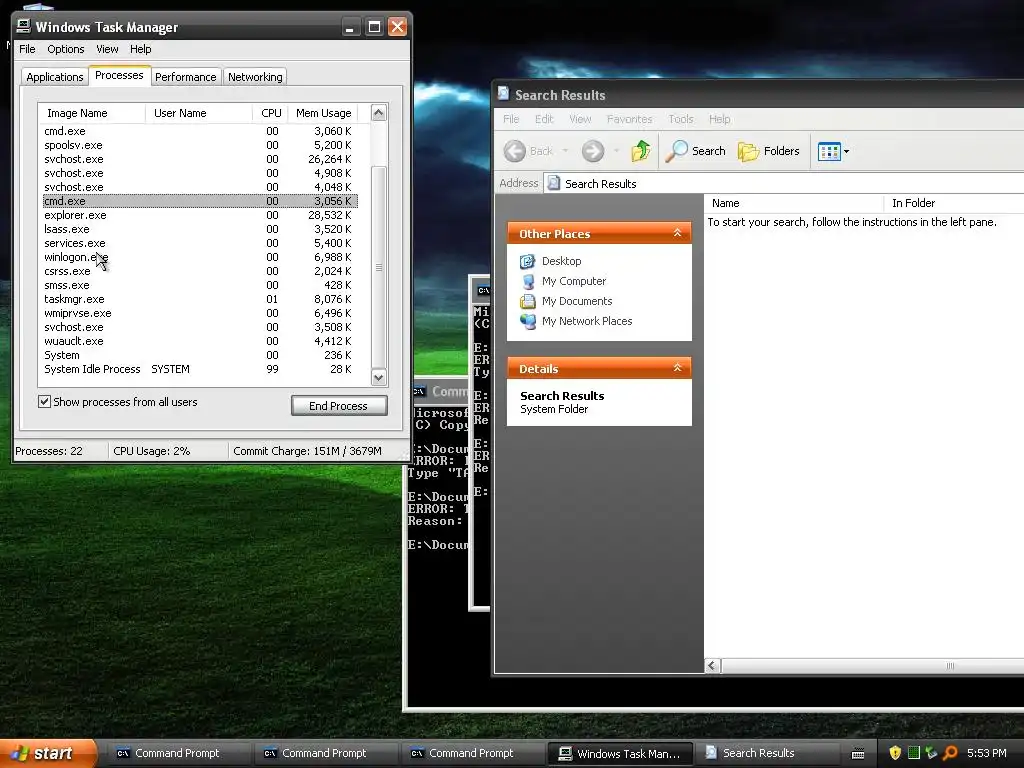Click the In Folder column header
Screen dimensions: 1024x768
coord(953,203)
